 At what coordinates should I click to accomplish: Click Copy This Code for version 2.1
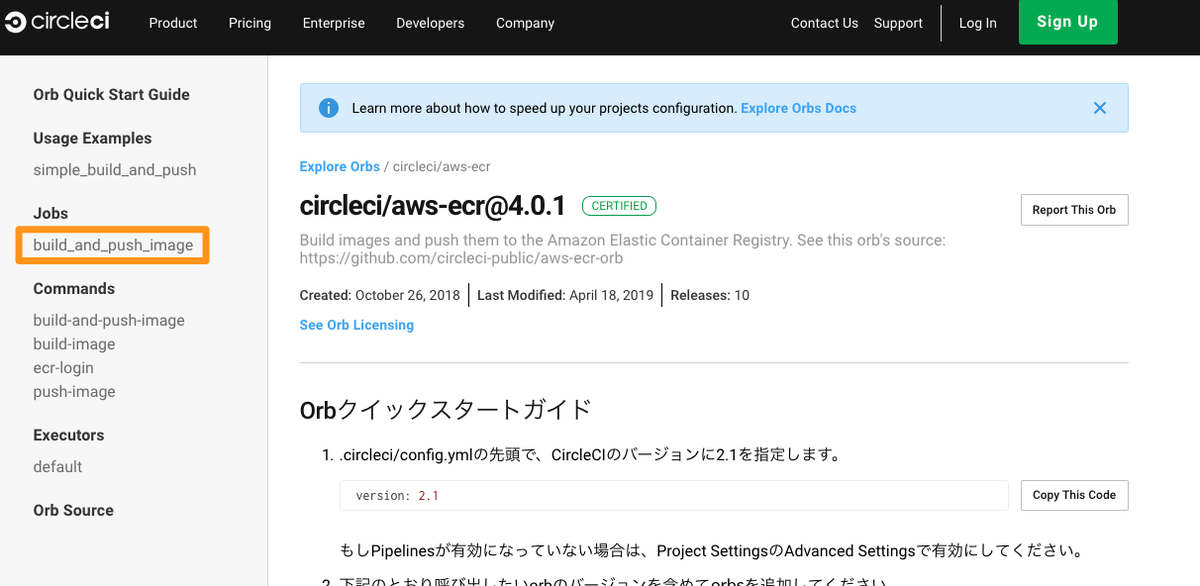tap(1074, 495)
